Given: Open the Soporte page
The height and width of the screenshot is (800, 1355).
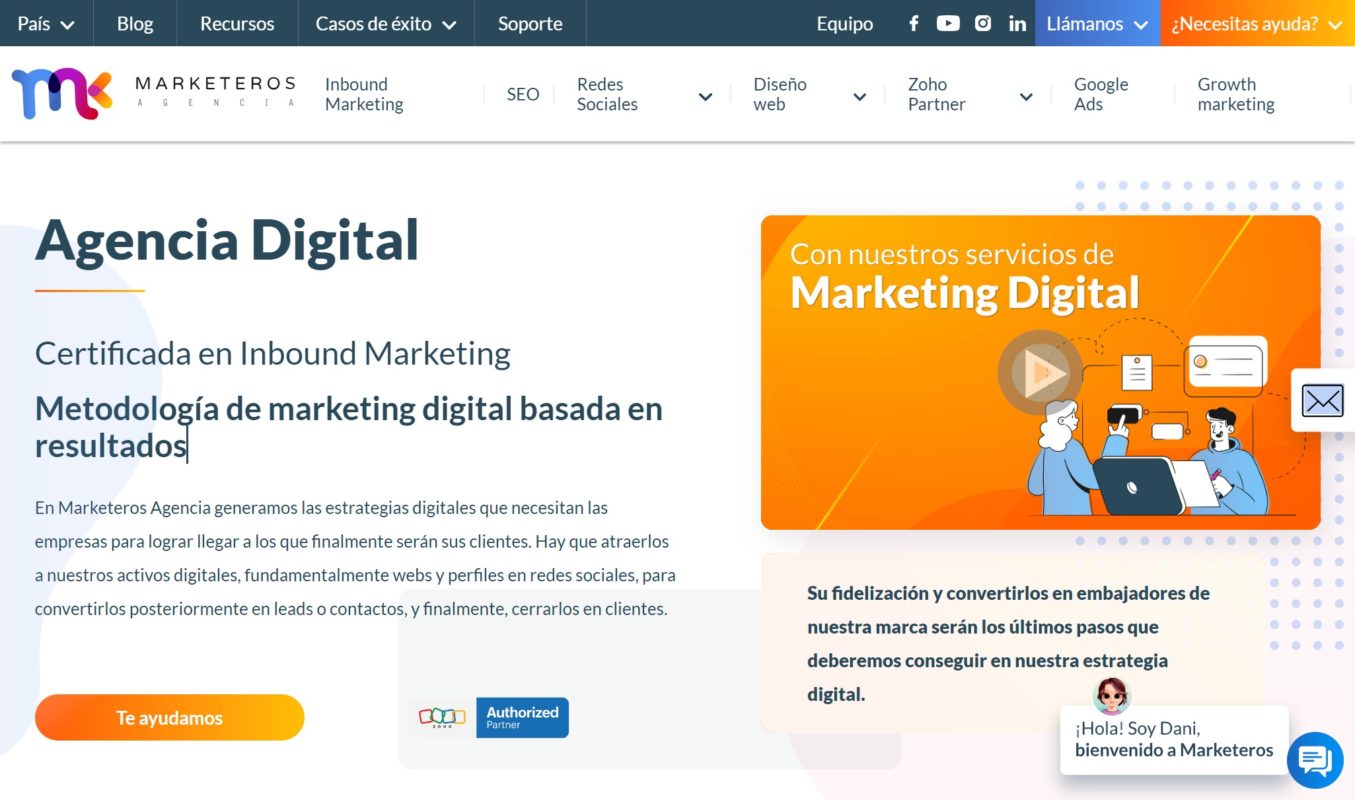Looking at the screenshot, I should (530, 23).
